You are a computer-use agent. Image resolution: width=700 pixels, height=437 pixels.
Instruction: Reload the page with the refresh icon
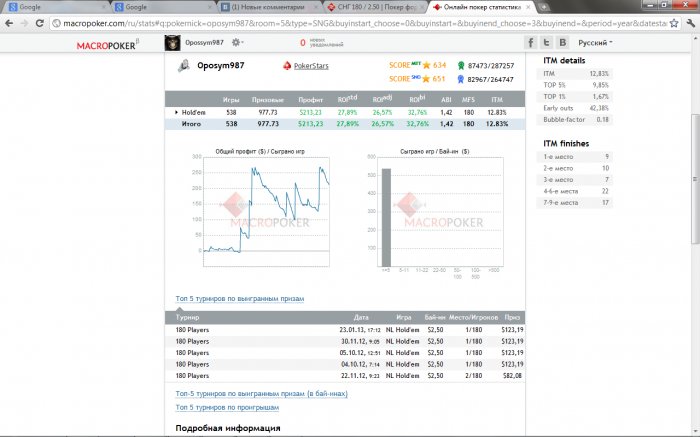coord(39,23)
